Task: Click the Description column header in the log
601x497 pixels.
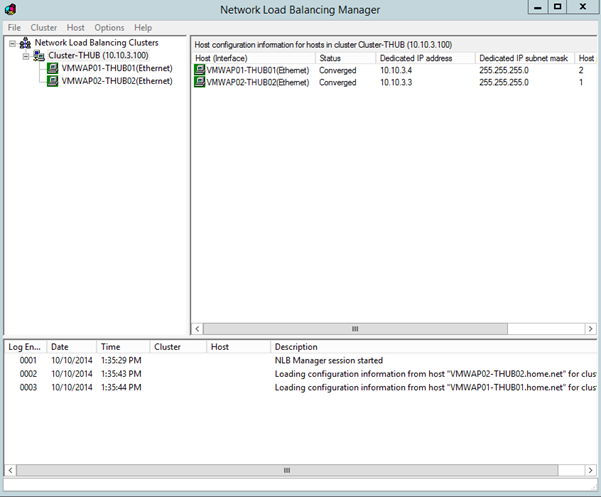Action: click(x=434, y=347)
